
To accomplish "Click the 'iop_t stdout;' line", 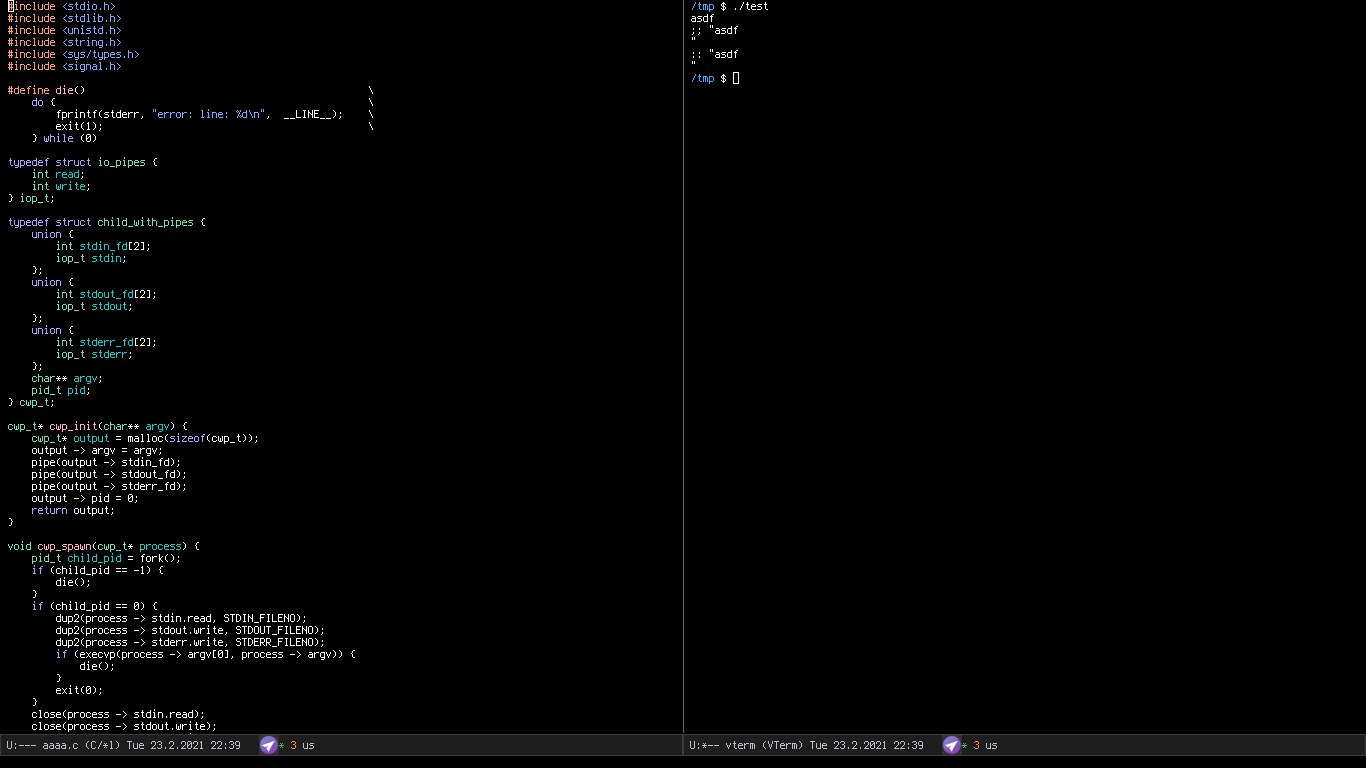I will coord(94,306).
